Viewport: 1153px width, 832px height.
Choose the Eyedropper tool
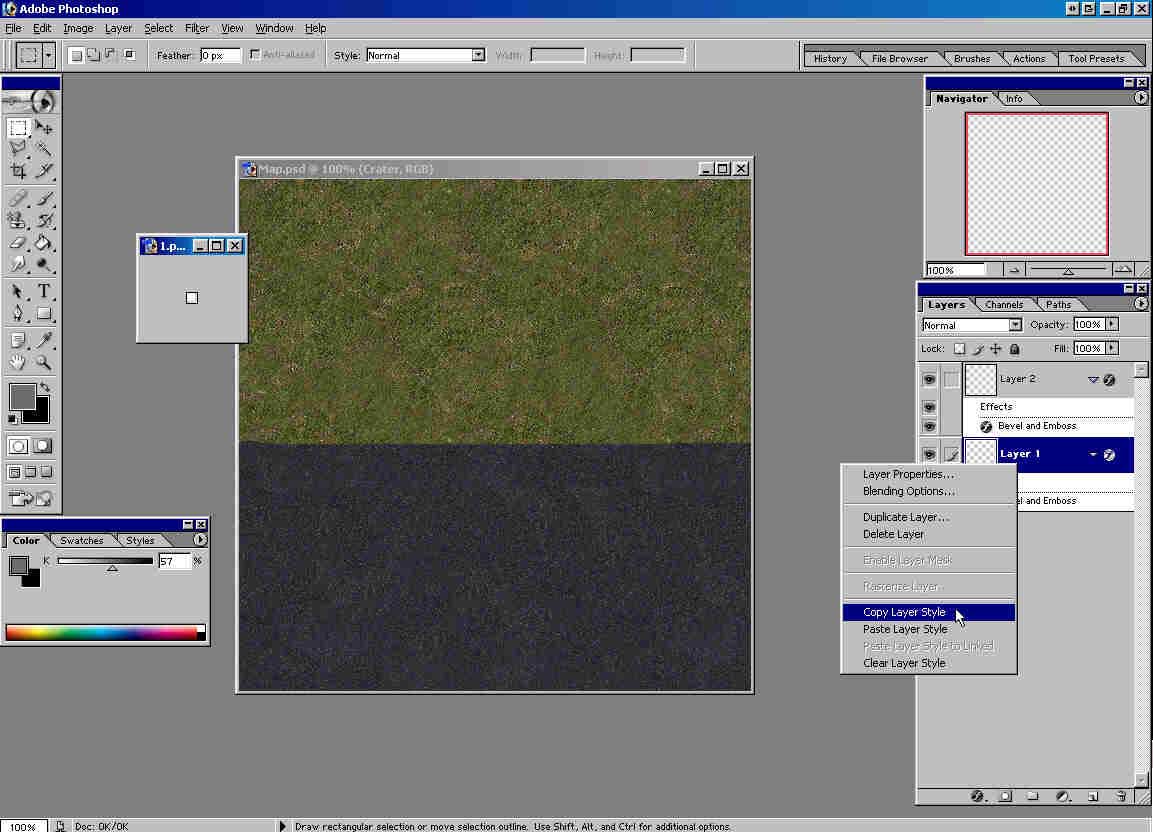click(x=44, y=341)
